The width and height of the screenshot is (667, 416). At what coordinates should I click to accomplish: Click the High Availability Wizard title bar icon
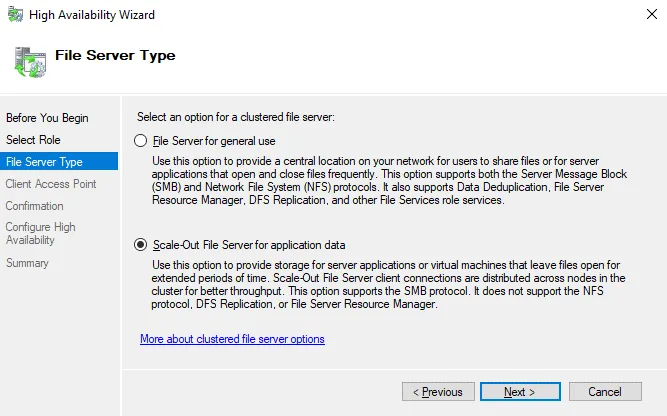15,16
